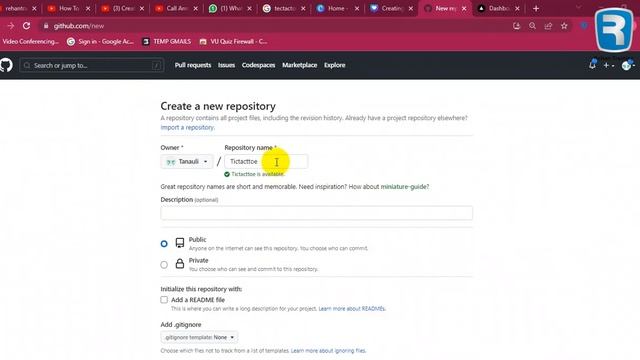Select the Public radio button

coord(164,244)
